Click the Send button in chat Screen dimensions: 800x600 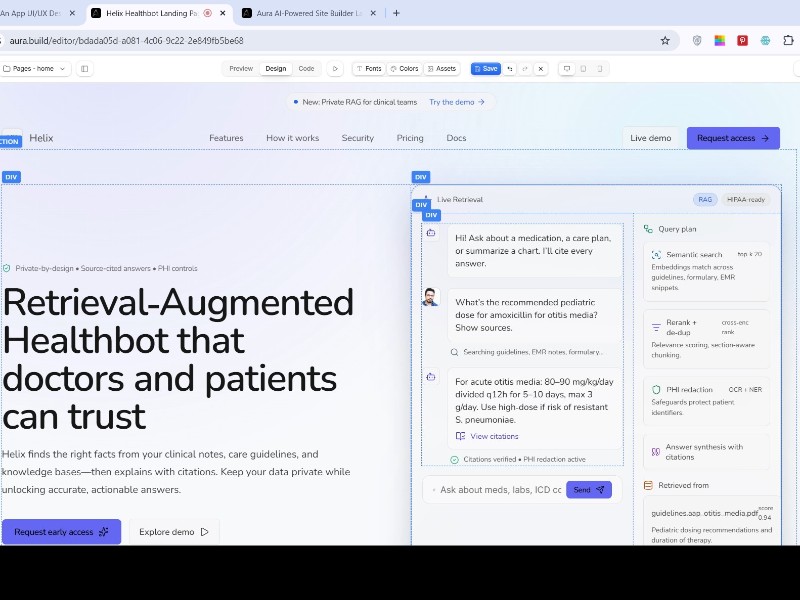coord(588,490)
